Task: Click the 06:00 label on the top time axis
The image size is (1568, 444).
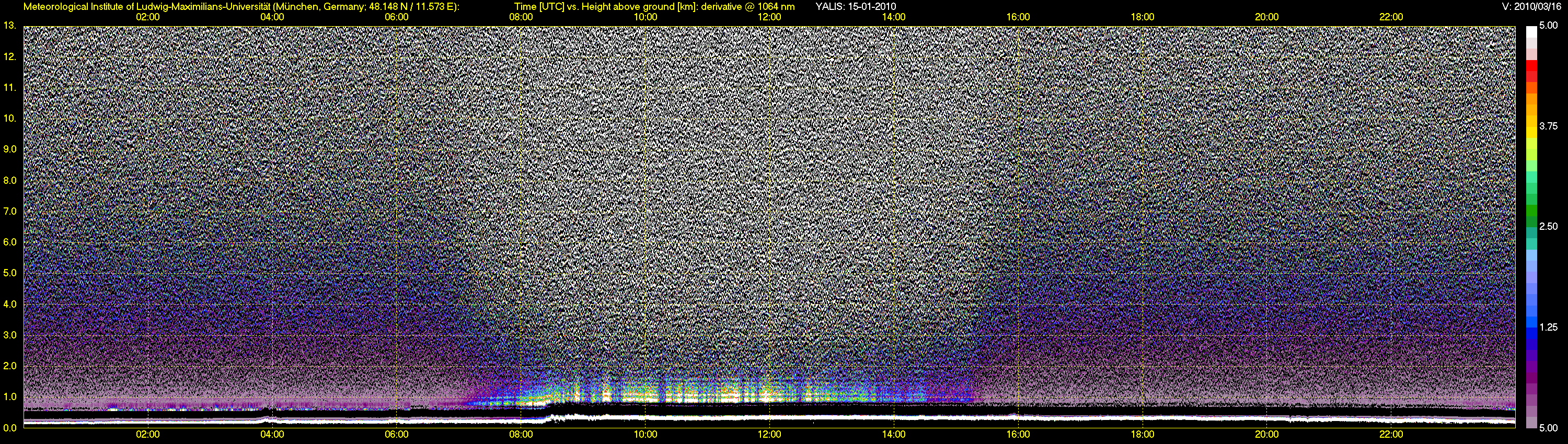Action: pos(396,17)
